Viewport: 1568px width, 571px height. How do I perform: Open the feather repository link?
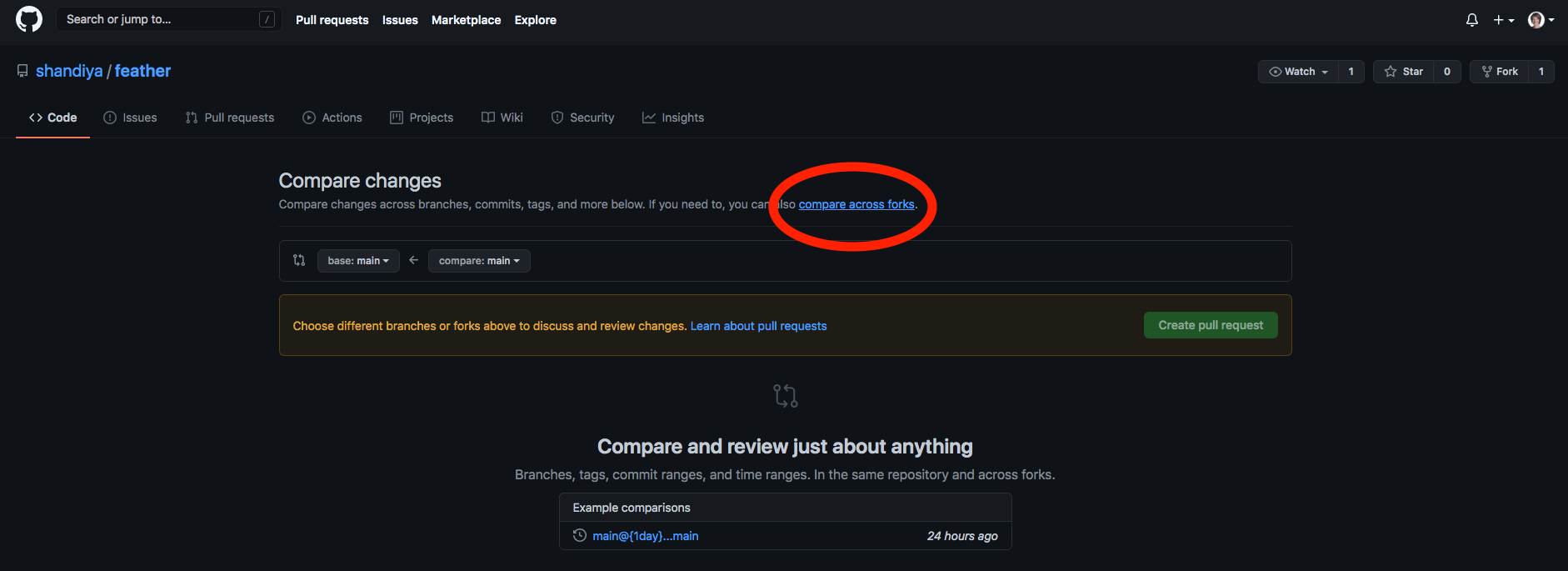click(x=142, y=71)
